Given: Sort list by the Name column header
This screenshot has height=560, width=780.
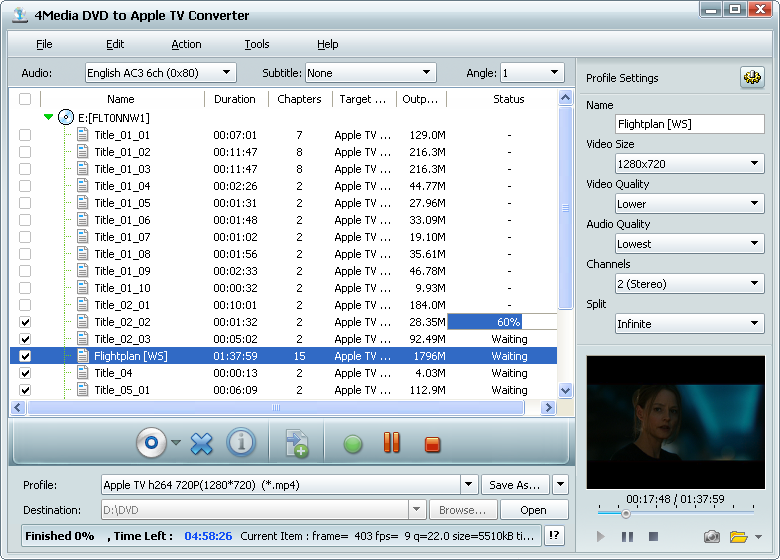Looking at the screenshot, I should [121, 99].
